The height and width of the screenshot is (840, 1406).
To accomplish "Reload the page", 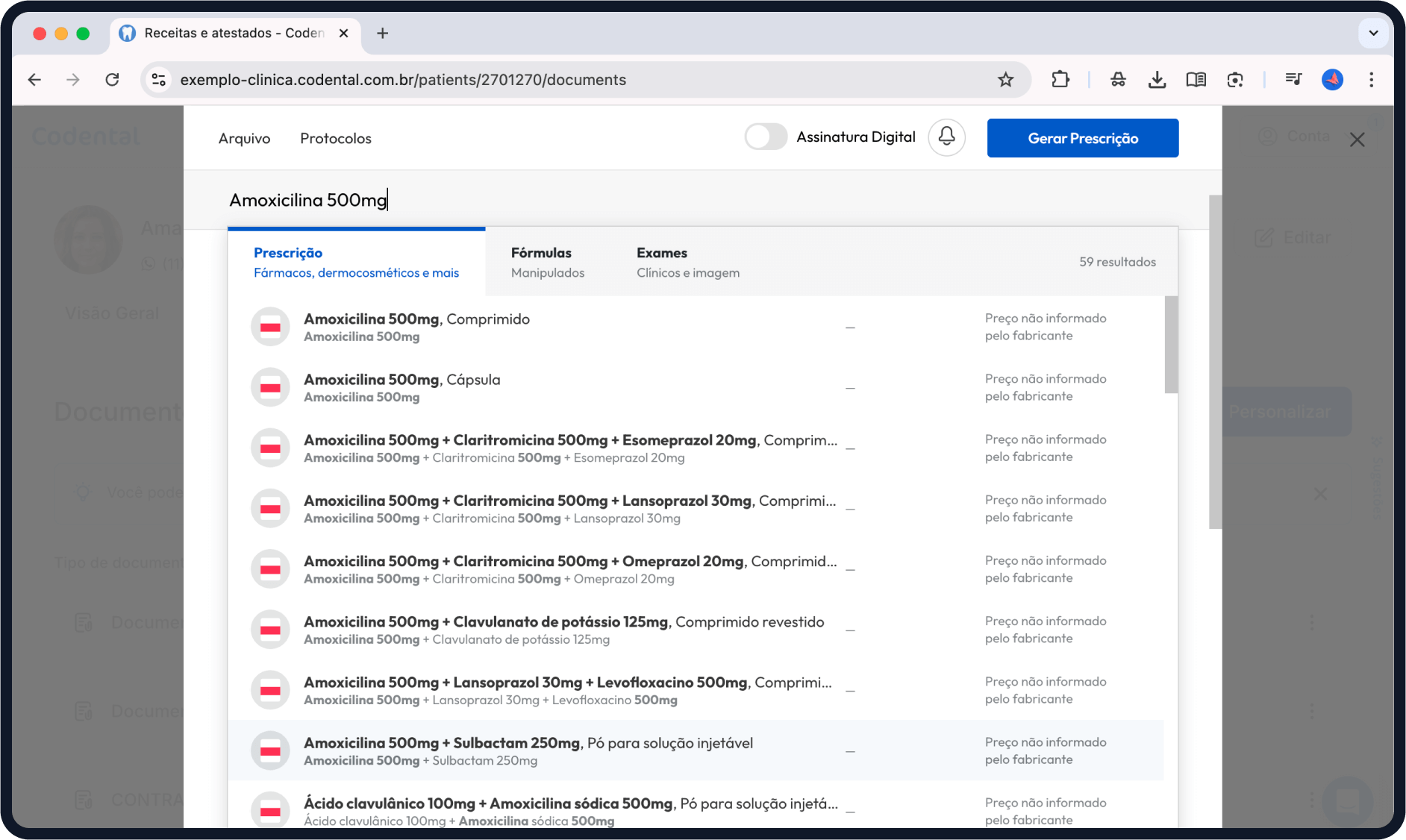I will pyautogui.click(x=112, y=80).
